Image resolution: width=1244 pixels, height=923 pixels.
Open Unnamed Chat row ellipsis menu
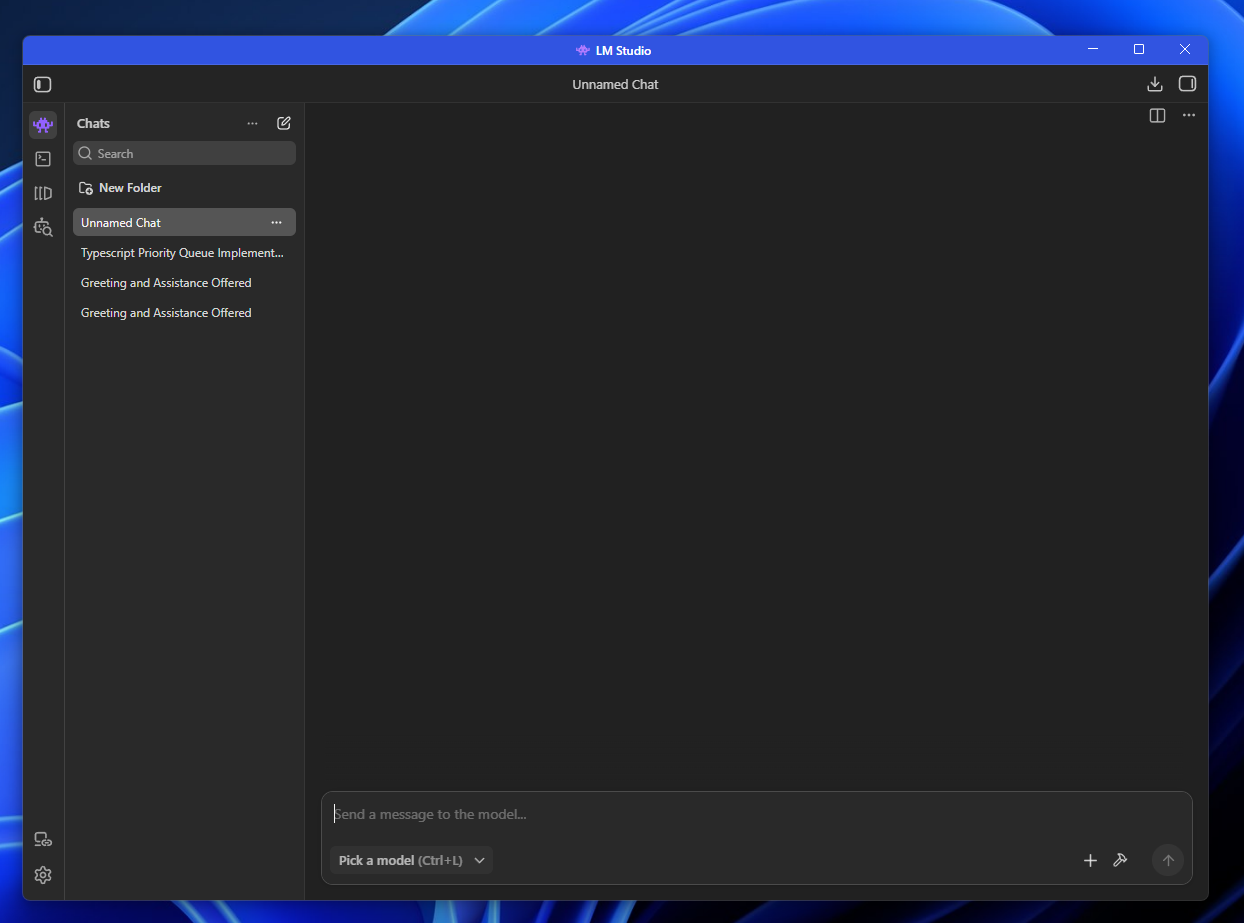277,223
